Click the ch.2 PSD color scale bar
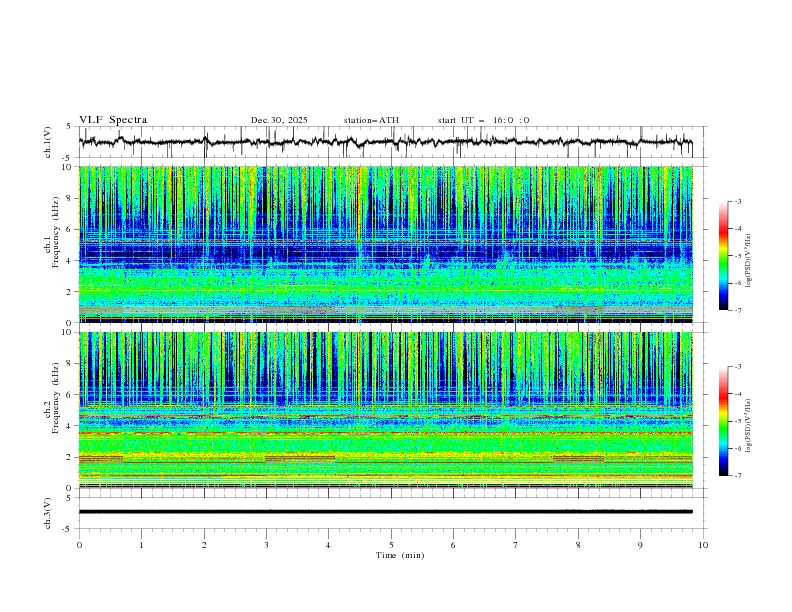This screenshot has height=612, width=792. click(x=723, y=421)
